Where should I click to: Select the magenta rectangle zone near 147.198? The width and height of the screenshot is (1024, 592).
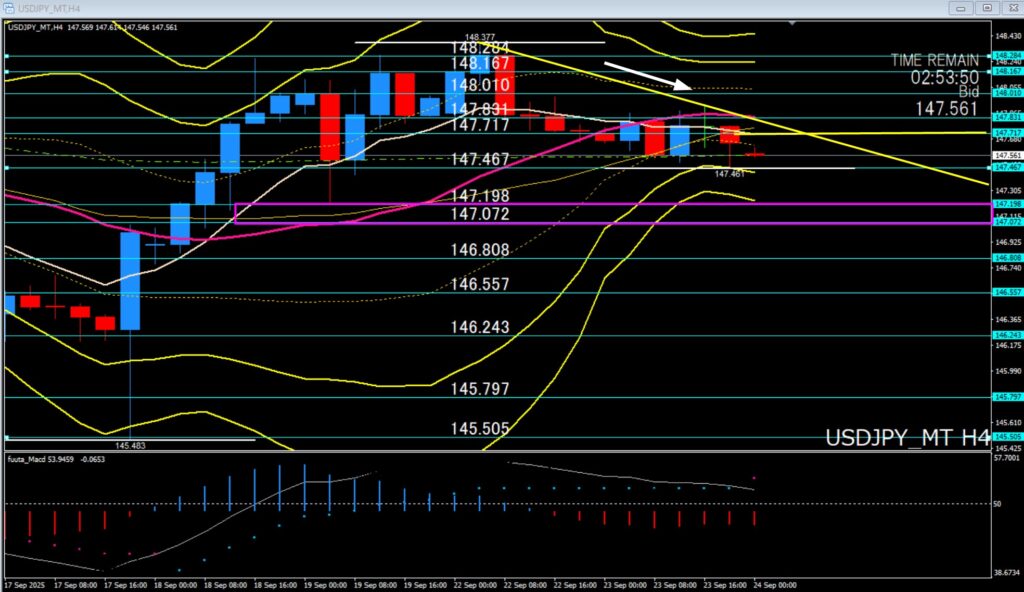coord(600,204)
